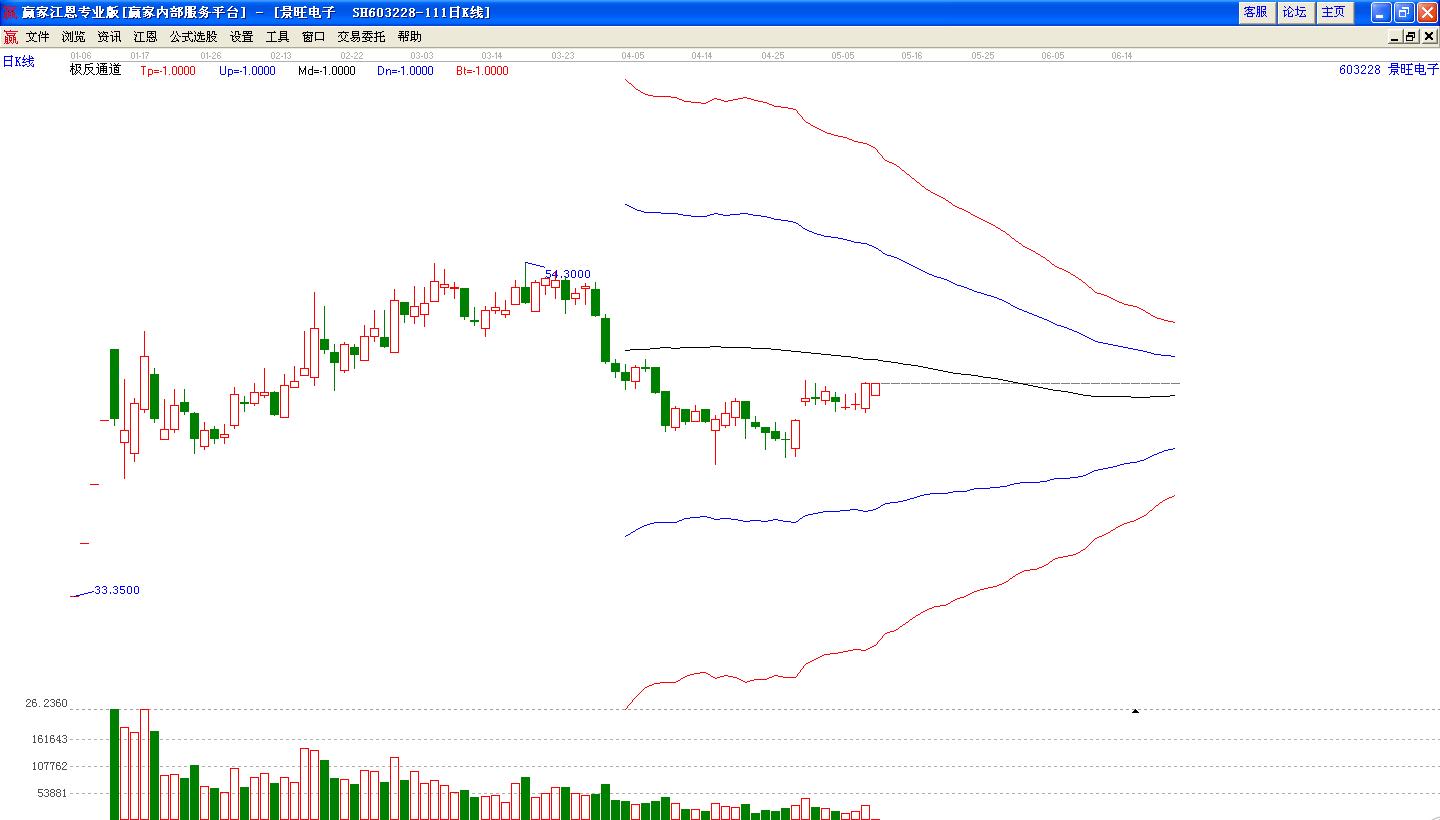Viewport: 1440px width, 820px height.
Task: Click the 客服 button
Action: (1256, 12)
